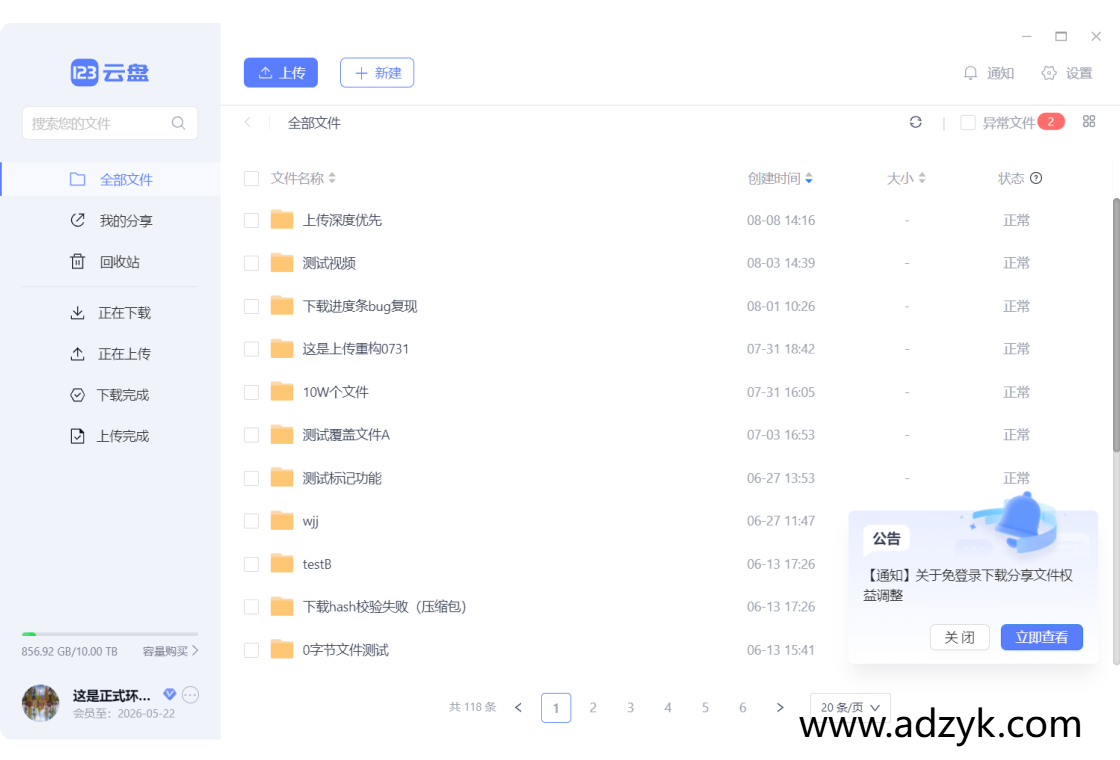This screenshot has height=760, width=1120.
Task: Click 立即查看 in the announcement popup
Action: tap(1041, 637)
